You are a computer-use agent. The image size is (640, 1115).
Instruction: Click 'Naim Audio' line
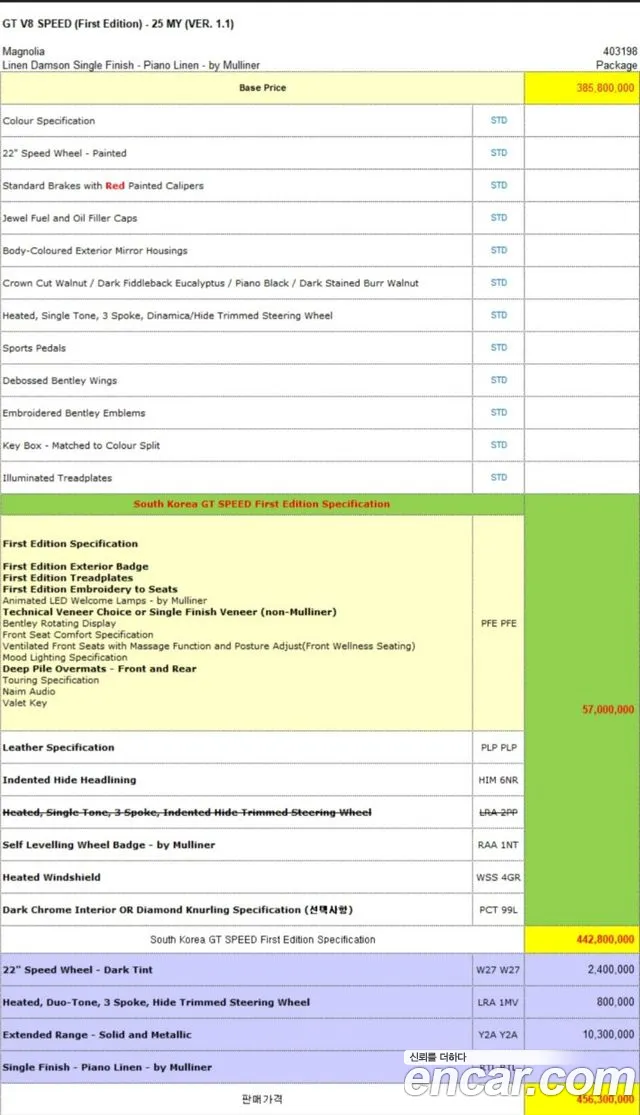click(x=28, y=692)
